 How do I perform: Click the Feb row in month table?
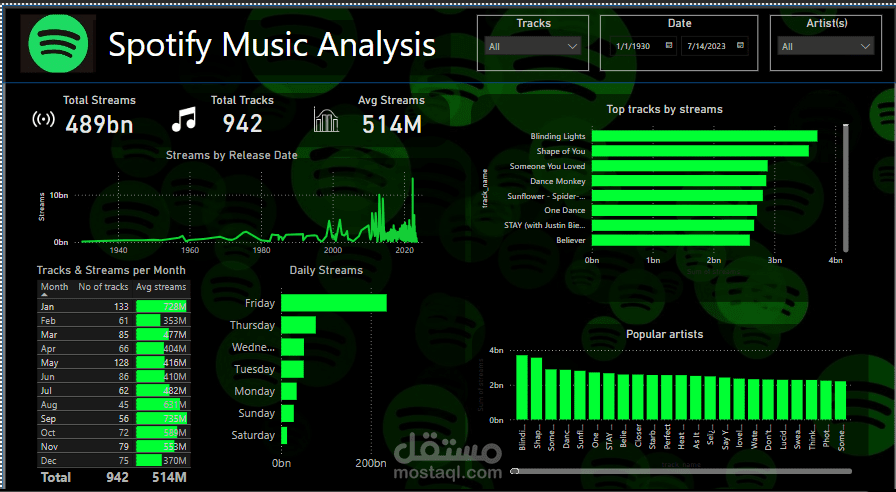[x=114, y=321]
